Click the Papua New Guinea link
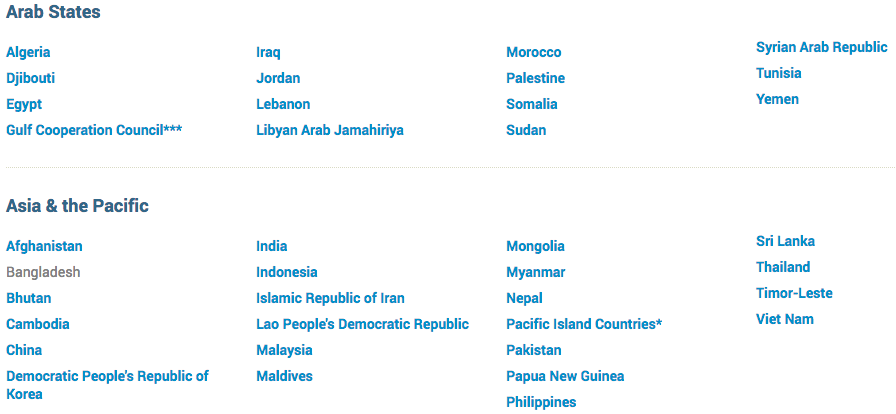This screenshot has width=896, height=414. click(565, 376)
